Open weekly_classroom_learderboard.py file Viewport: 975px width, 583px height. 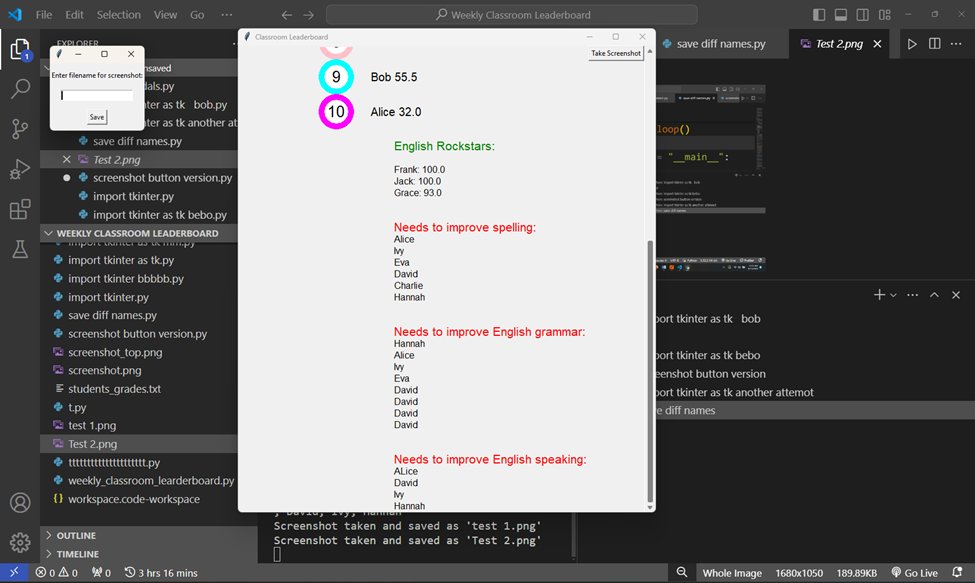151,480
